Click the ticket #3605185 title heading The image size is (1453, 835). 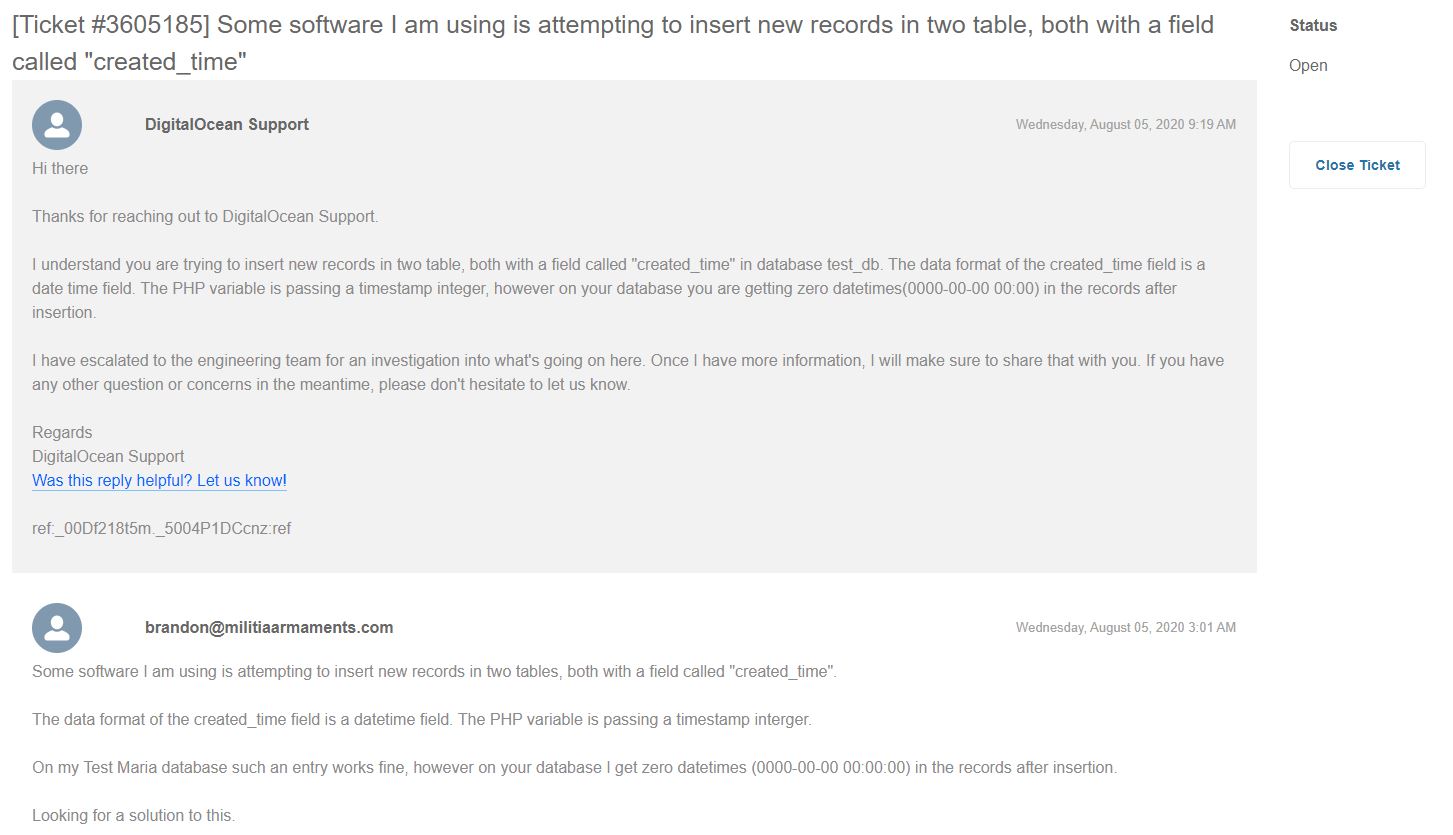click(613, 43)
